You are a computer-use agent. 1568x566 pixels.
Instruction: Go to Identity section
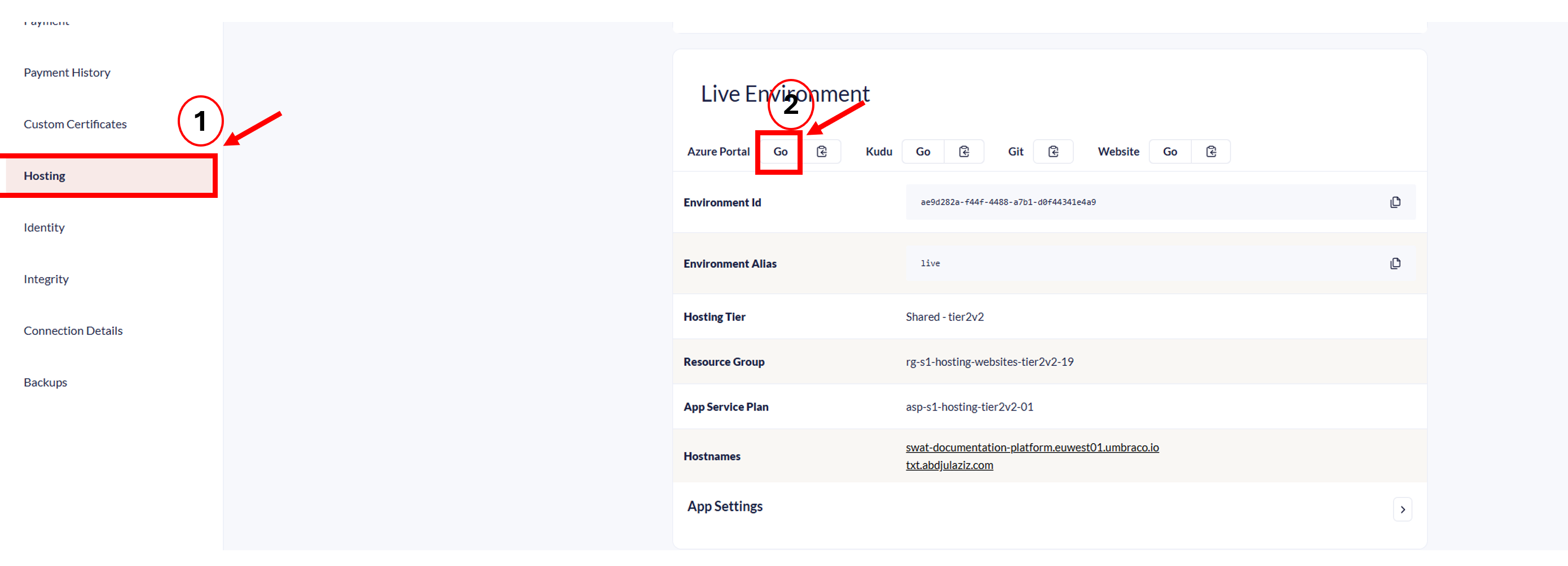coord(44,228)
